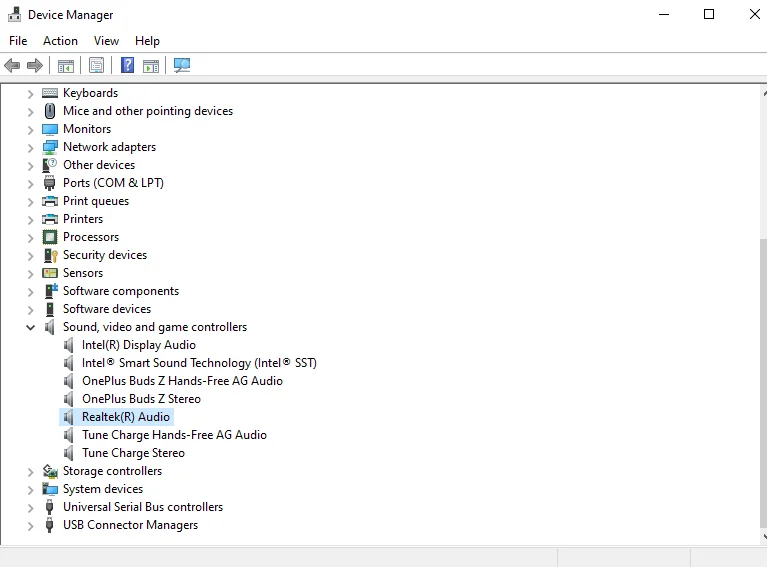Expand the Storage controllers node
The width and height of the screenshot is (767, 567).
[x=30, y=472]
